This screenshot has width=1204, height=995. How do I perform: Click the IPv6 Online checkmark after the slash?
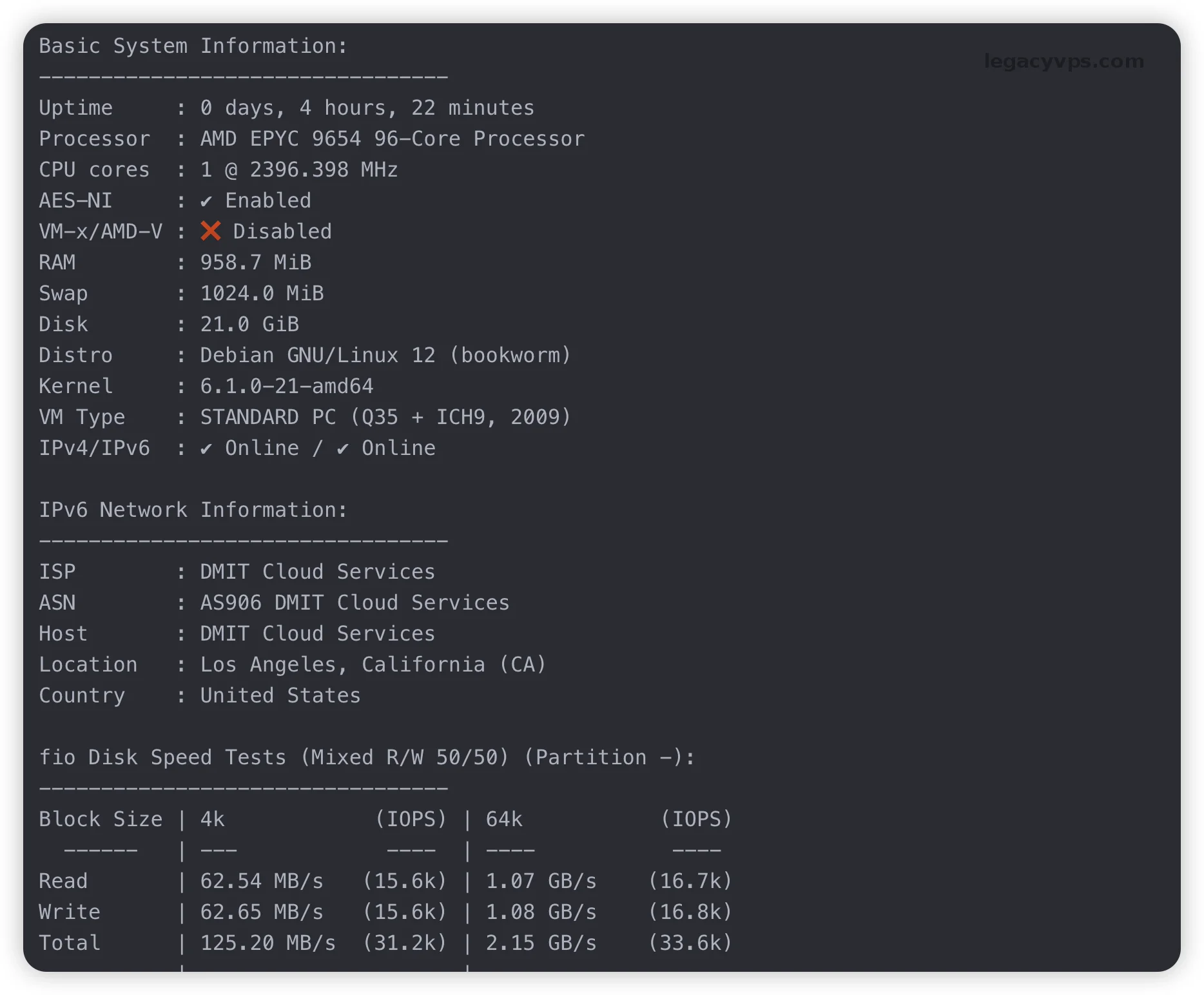click(x=342, y=449)
